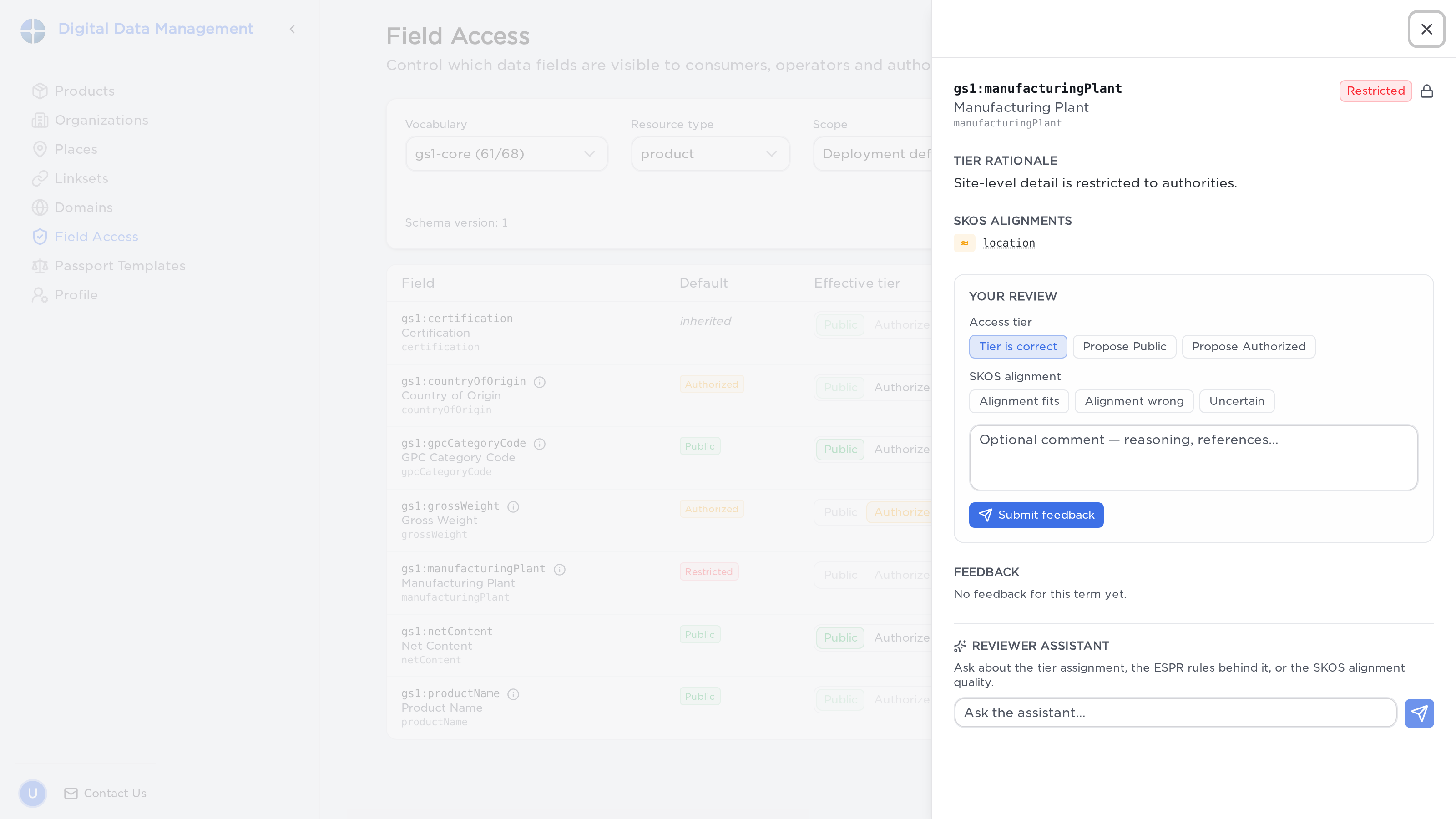Click the Public default badge for netContent
This screenshot has height=819, width=1456.
point(700,635)
